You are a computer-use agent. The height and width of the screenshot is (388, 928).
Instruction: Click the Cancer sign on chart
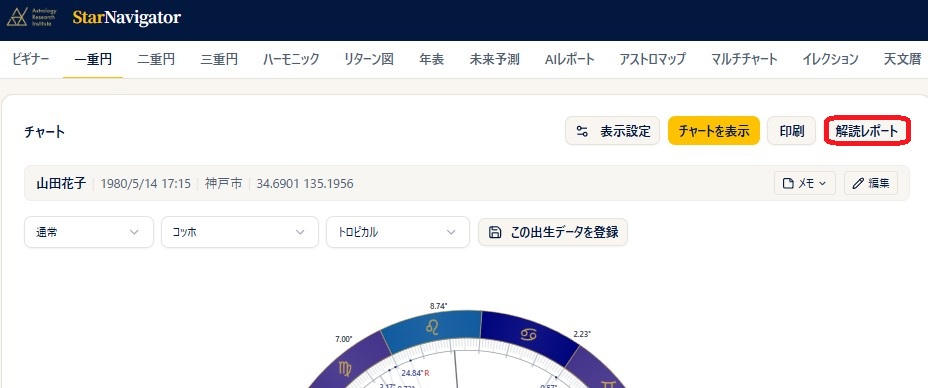(528, 335)
